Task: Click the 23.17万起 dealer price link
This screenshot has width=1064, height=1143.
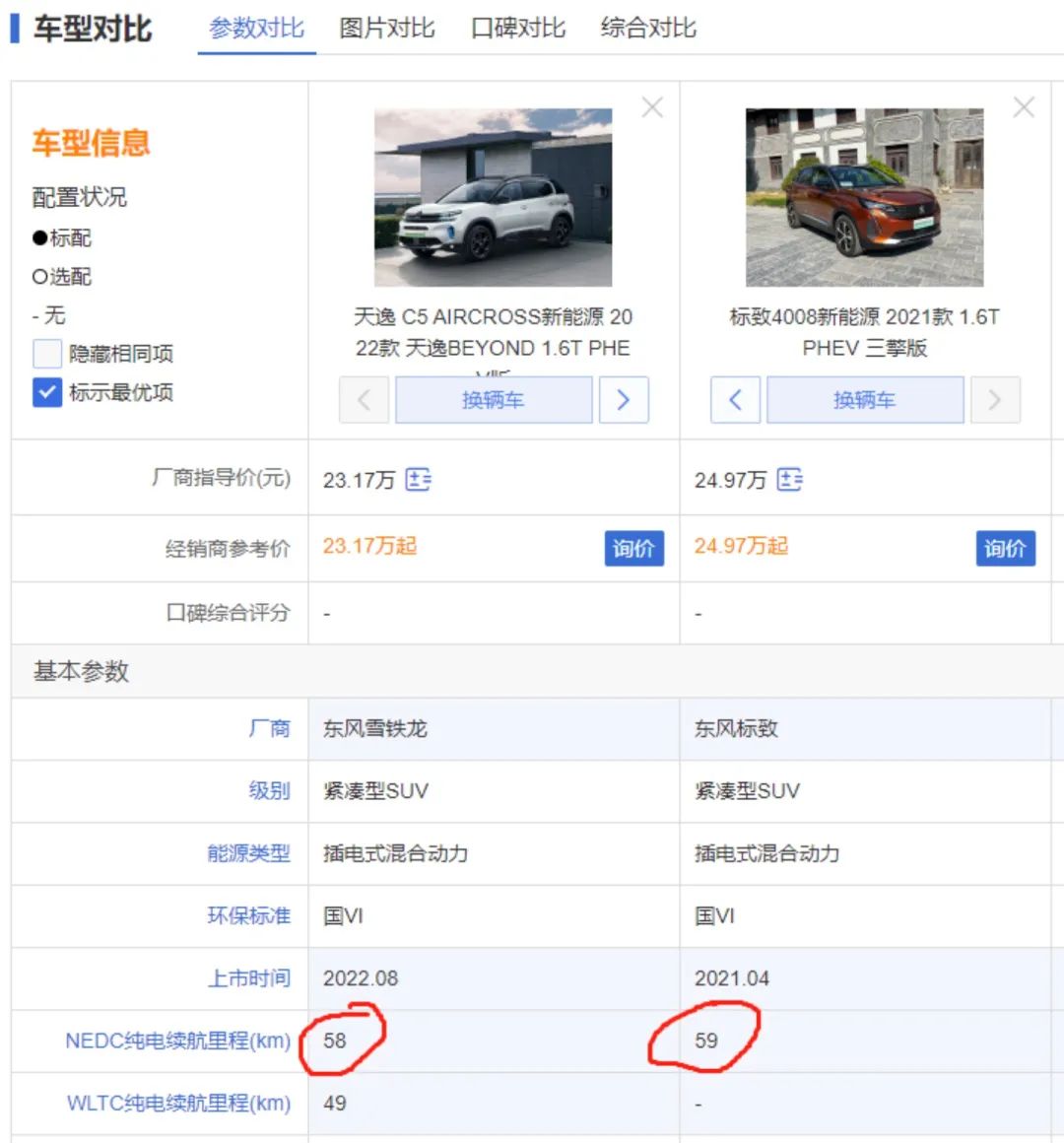Action: pyautogui.click(x=370, y=546)
